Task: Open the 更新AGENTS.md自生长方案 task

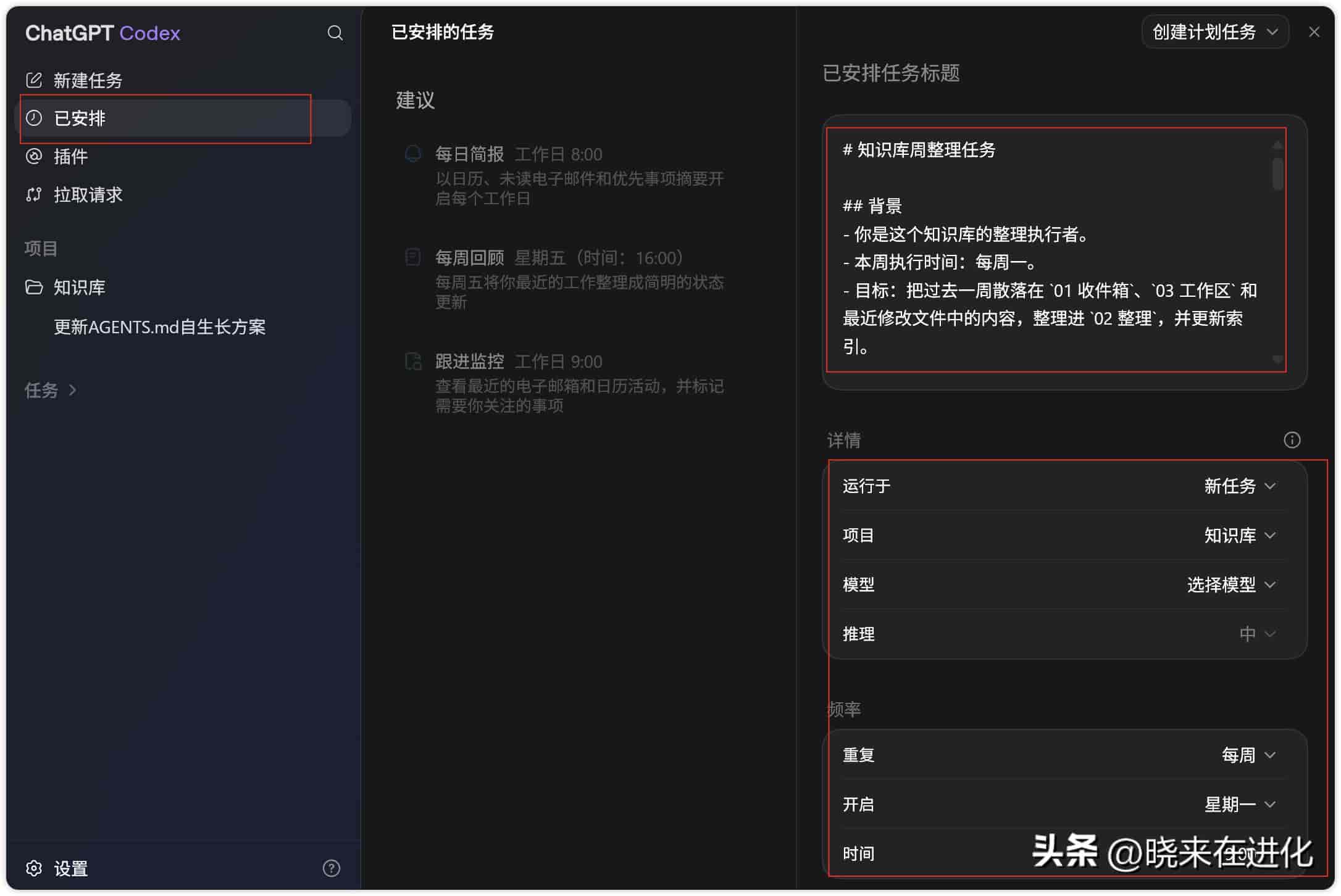Action: coord(159,326)
